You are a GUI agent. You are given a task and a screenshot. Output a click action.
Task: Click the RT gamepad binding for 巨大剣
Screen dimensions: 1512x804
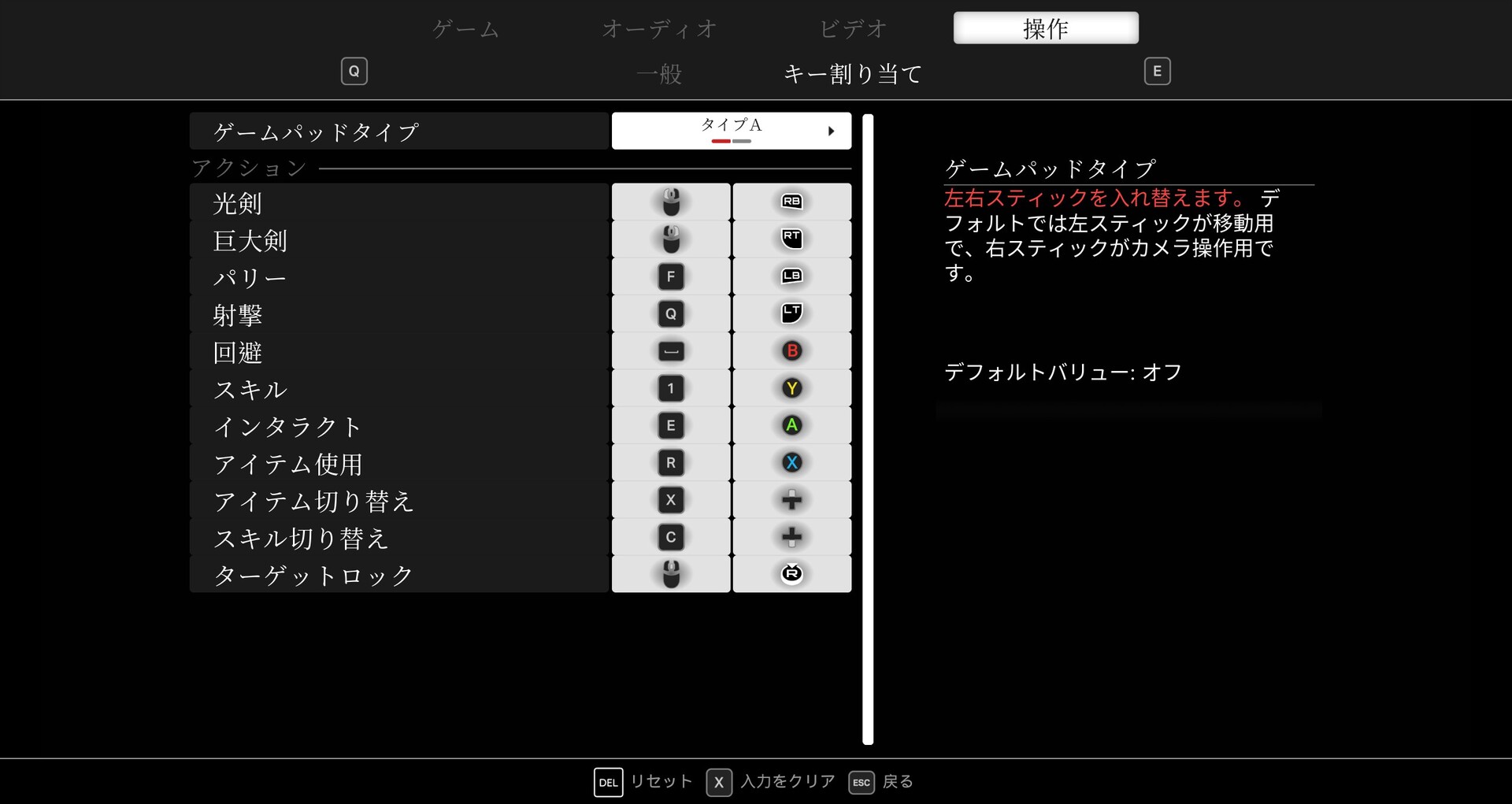point(791,239)
